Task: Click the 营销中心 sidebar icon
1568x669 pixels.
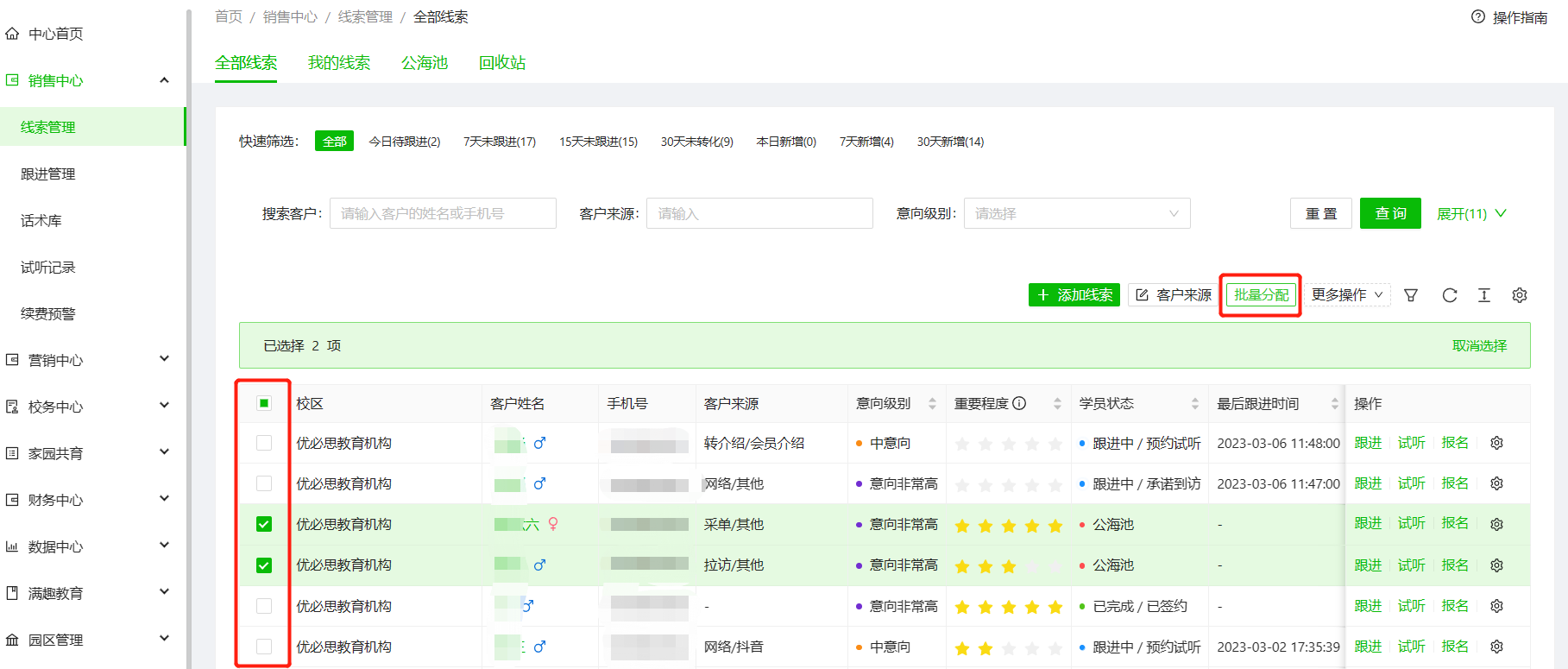Action: tap(12, 360)
